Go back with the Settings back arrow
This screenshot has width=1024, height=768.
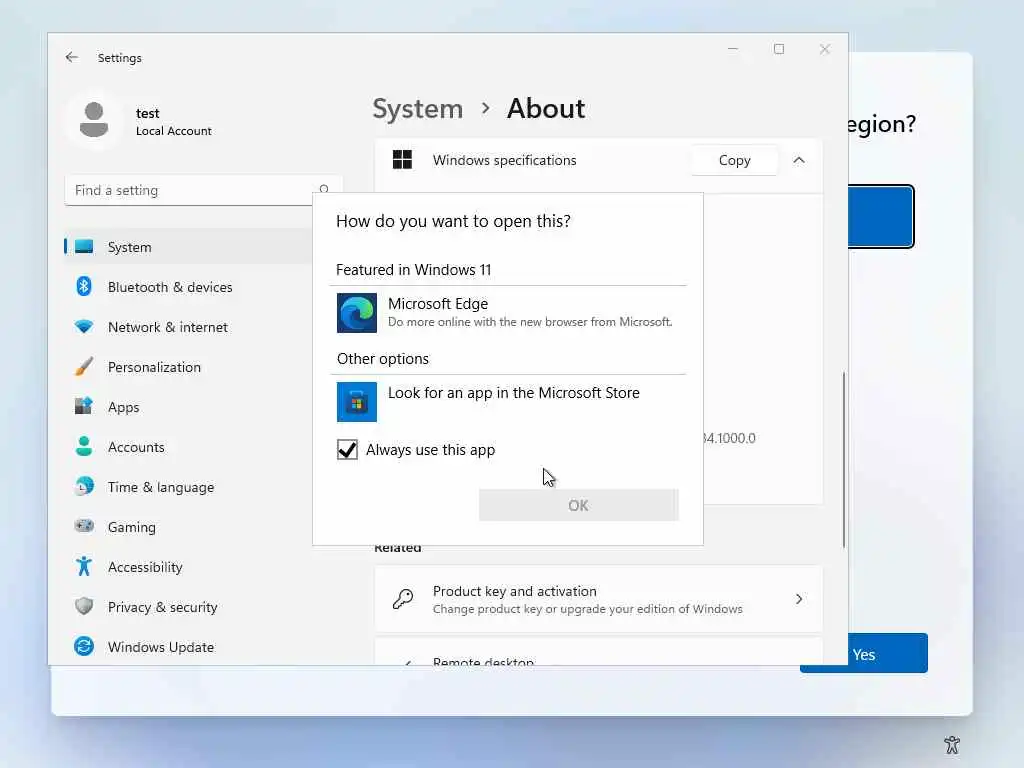tap(72, 57)
